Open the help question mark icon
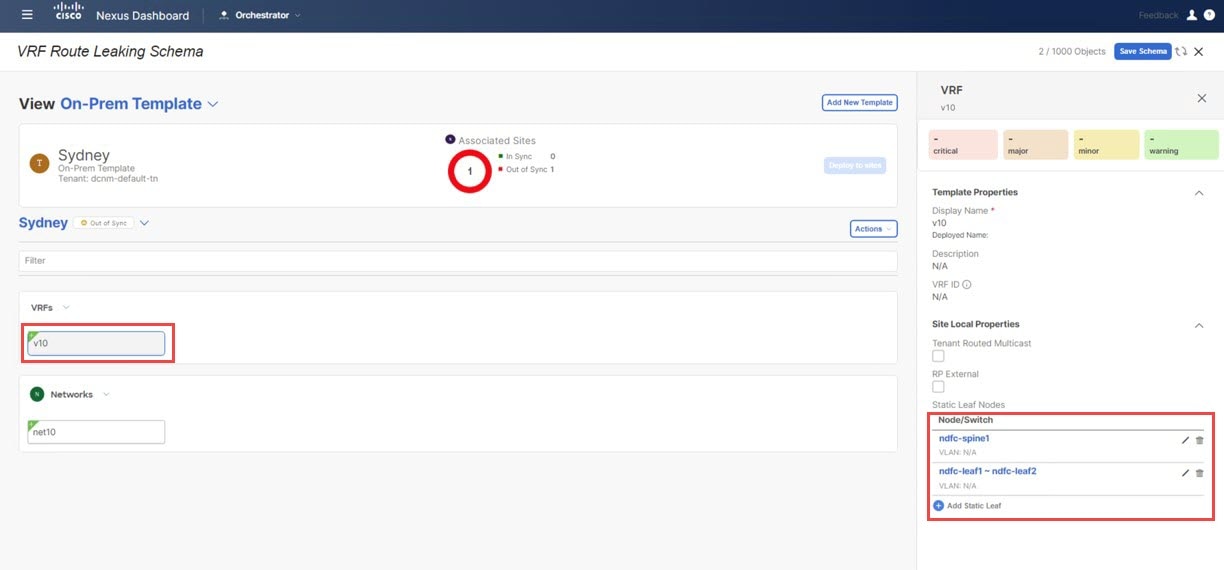Screen dimensions: 1224x570 tap(1210, 15)
